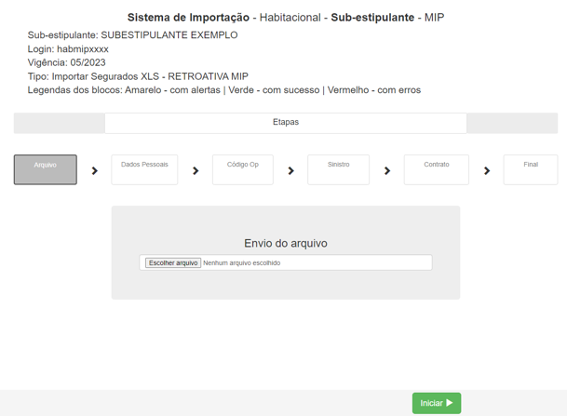
Task: Click the 'Sistema de Importação' page title
Action: pos(188,17)
